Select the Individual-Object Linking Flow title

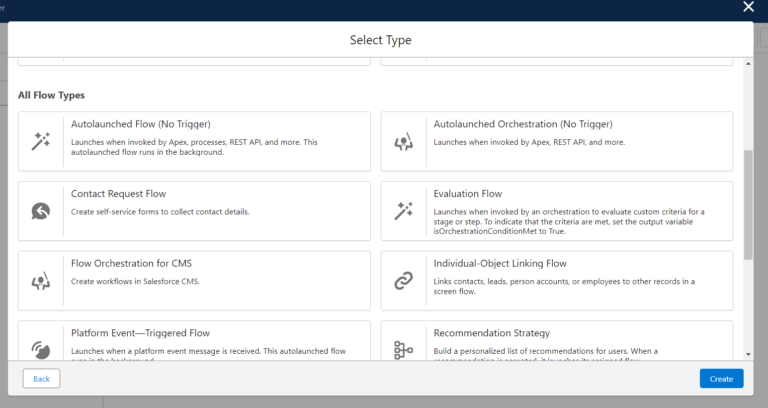click(x=500, y=264)
